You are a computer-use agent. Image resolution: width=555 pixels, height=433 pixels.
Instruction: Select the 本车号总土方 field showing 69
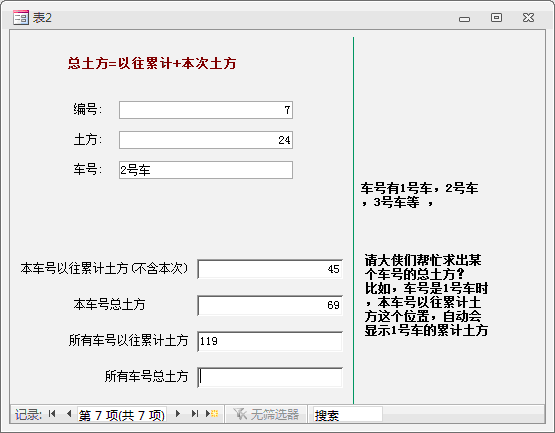pos(270,305)
